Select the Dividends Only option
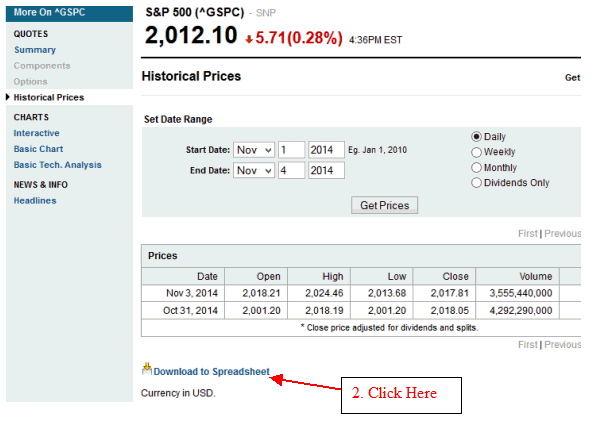The height and width of the screenshot is (438, 599). tap(476, 183)
